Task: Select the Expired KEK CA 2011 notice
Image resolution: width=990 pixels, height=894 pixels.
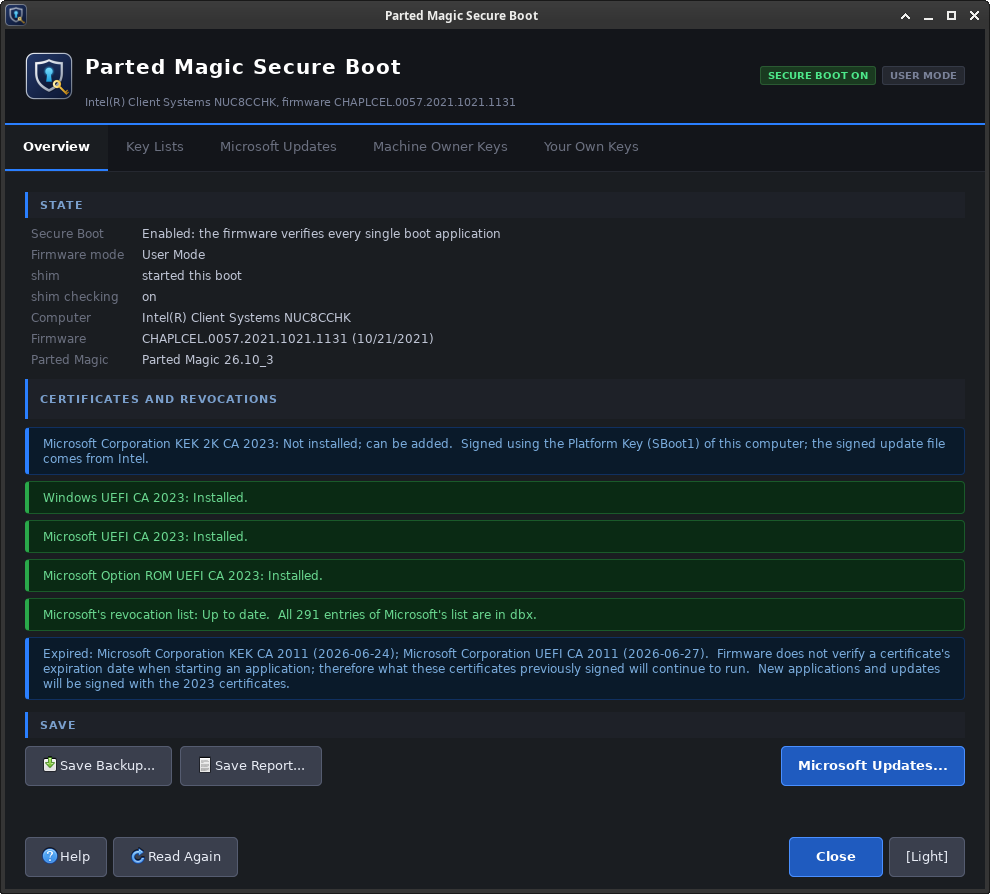Action: tap(495, 669)
